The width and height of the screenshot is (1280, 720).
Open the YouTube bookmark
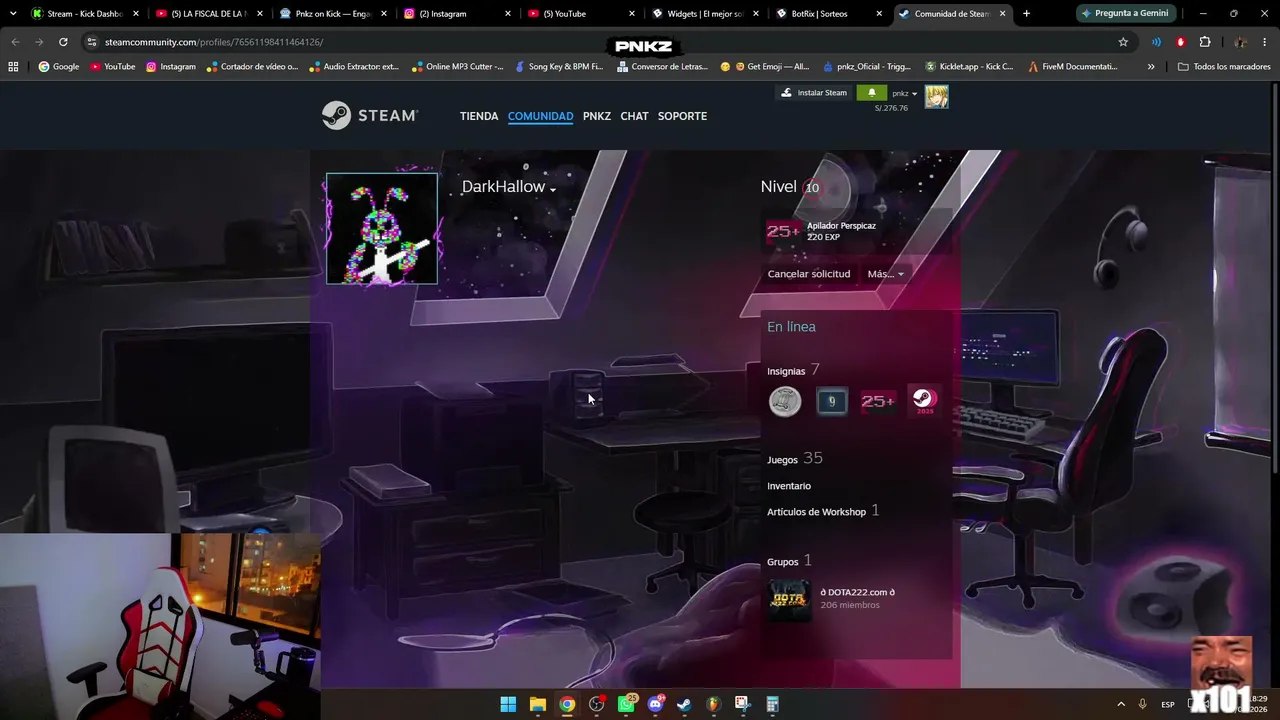coord(112,67)
